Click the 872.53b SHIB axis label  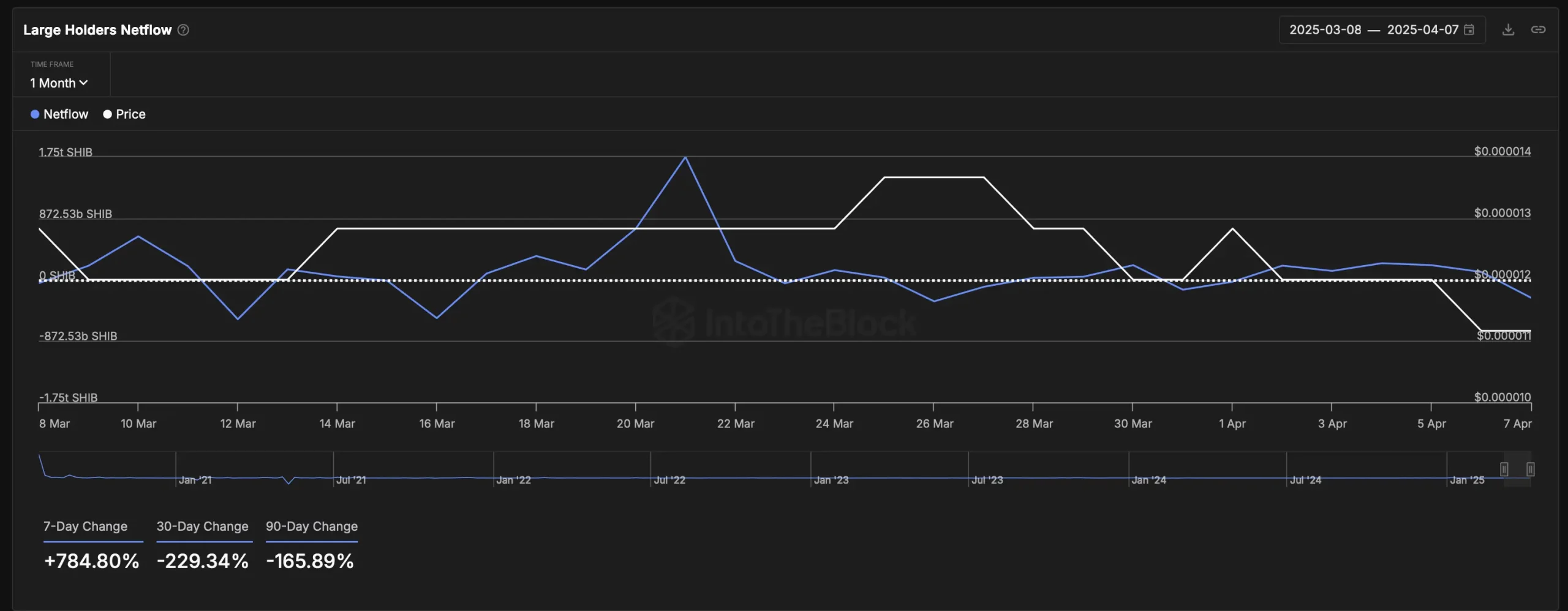pos(75,214)
